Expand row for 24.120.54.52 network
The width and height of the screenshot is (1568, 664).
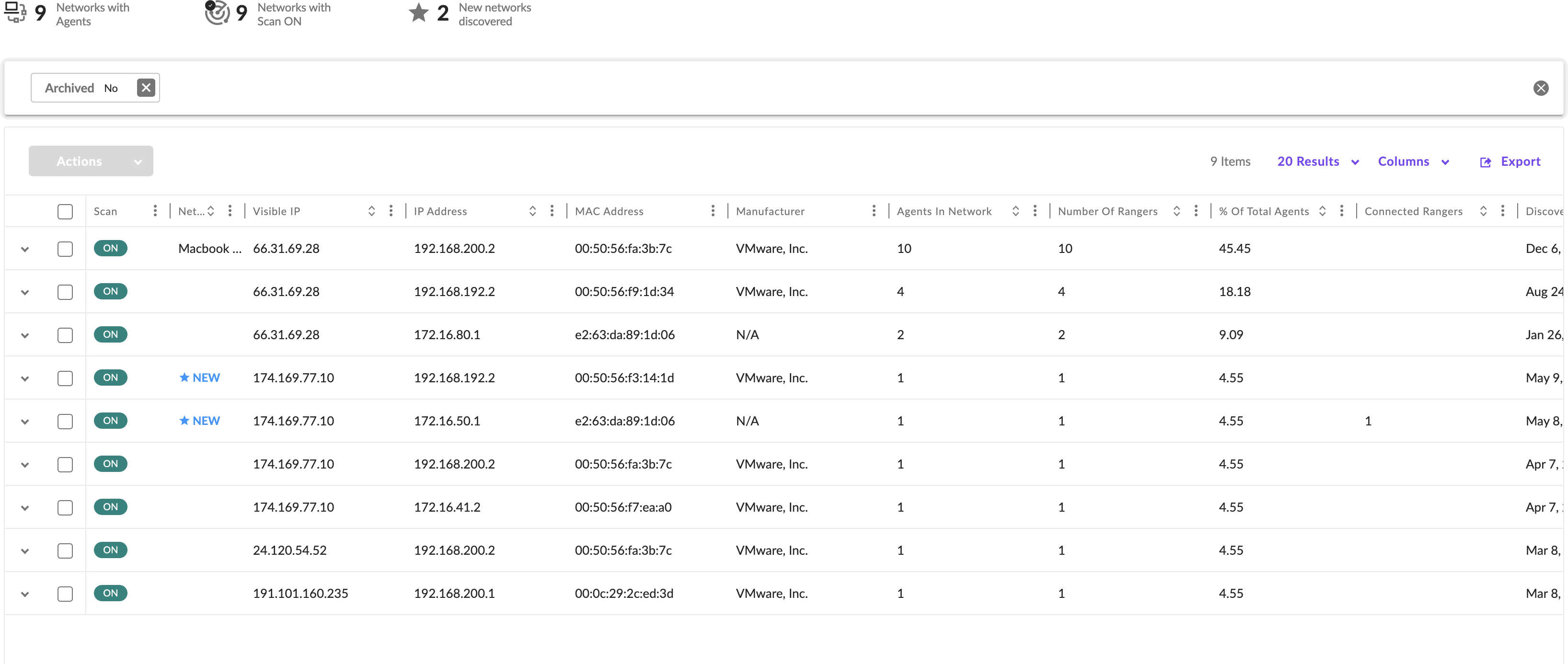click(25, 551)
